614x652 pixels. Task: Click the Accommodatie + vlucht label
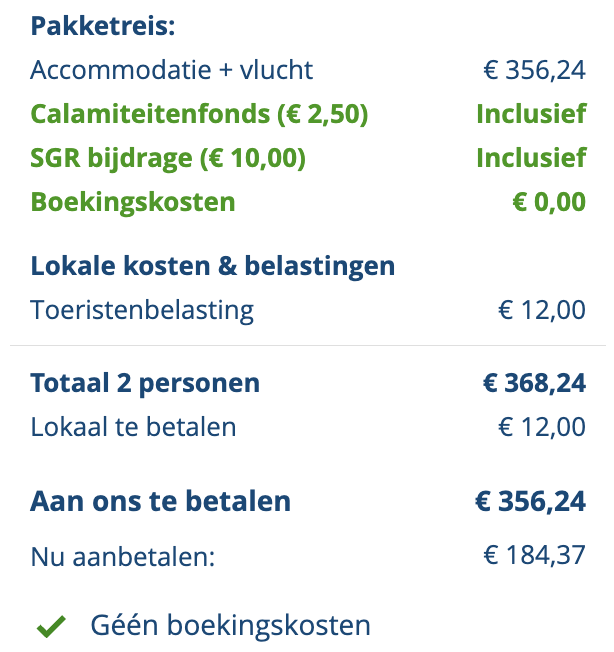(x=172, y=70)
